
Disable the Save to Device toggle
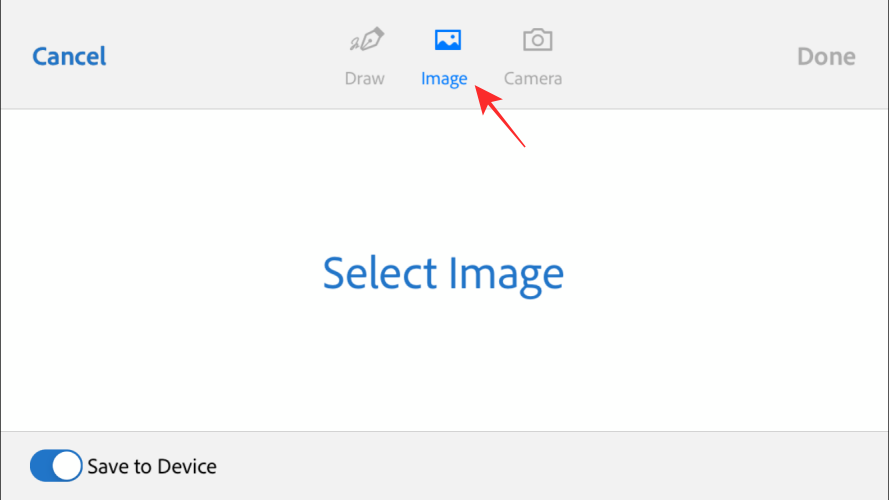(x=56, y=465)
